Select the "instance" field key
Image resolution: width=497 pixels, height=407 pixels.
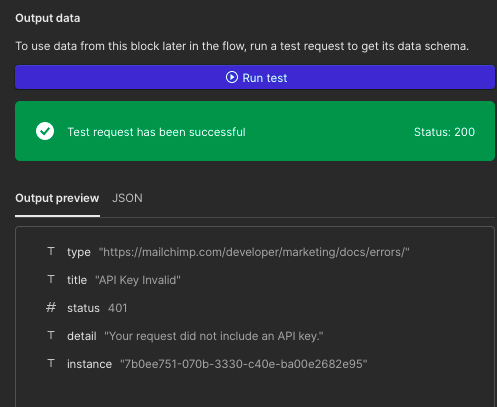89,364
